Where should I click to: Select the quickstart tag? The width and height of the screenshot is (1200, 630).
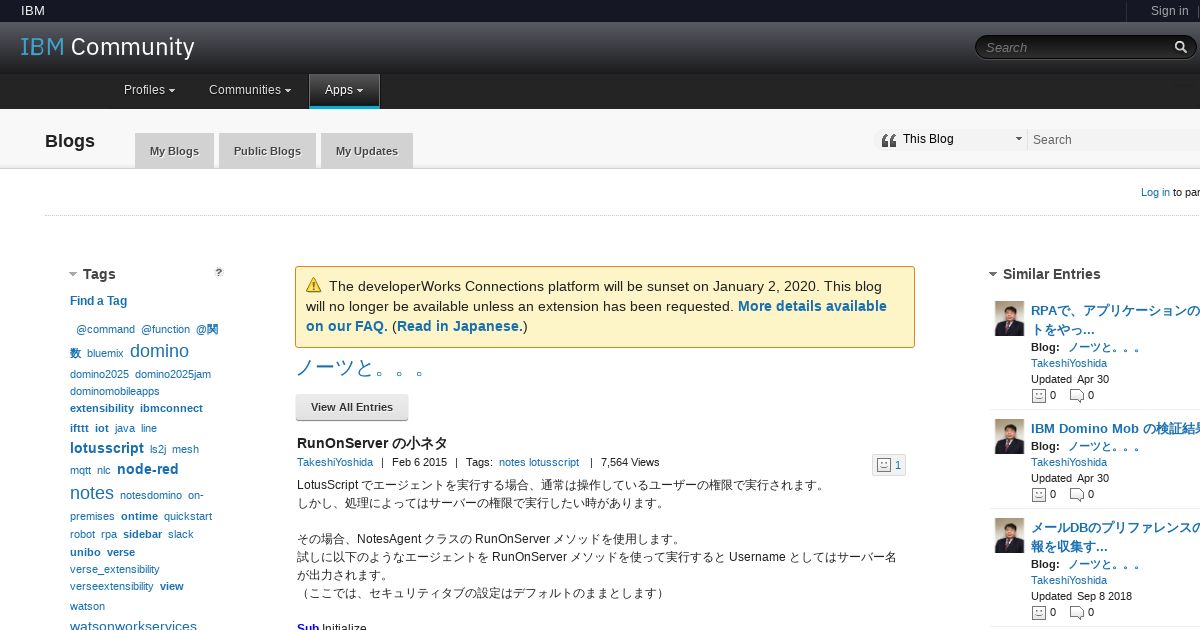point(188,516)
